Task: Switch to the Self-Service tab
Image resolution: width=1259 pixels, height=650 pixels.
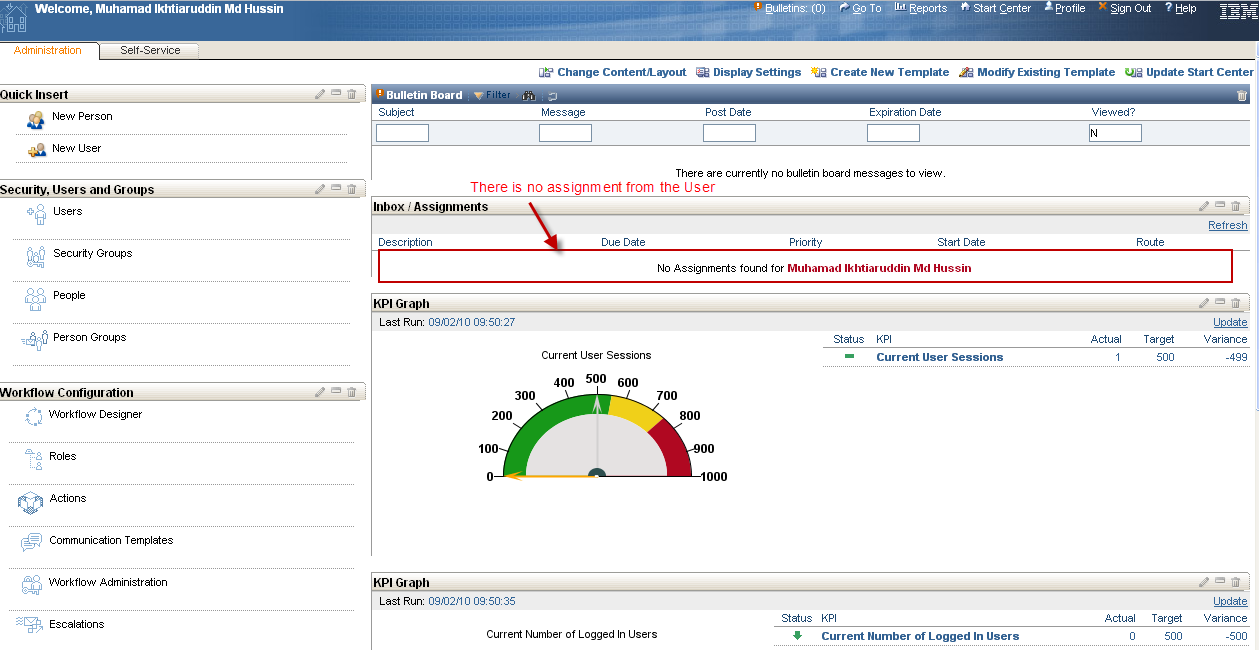Action: click(148, 49)
